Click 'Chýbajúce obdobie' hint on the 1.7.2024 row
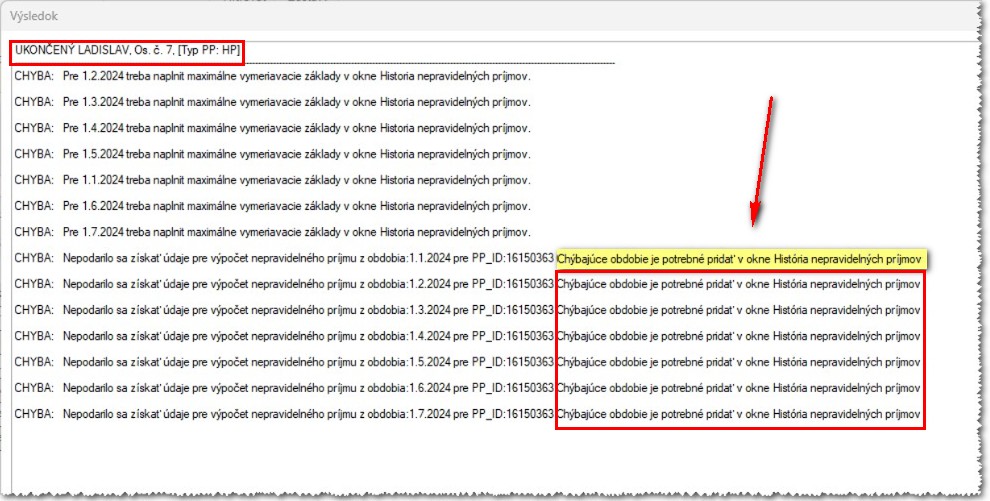 (x=738, y=414)
